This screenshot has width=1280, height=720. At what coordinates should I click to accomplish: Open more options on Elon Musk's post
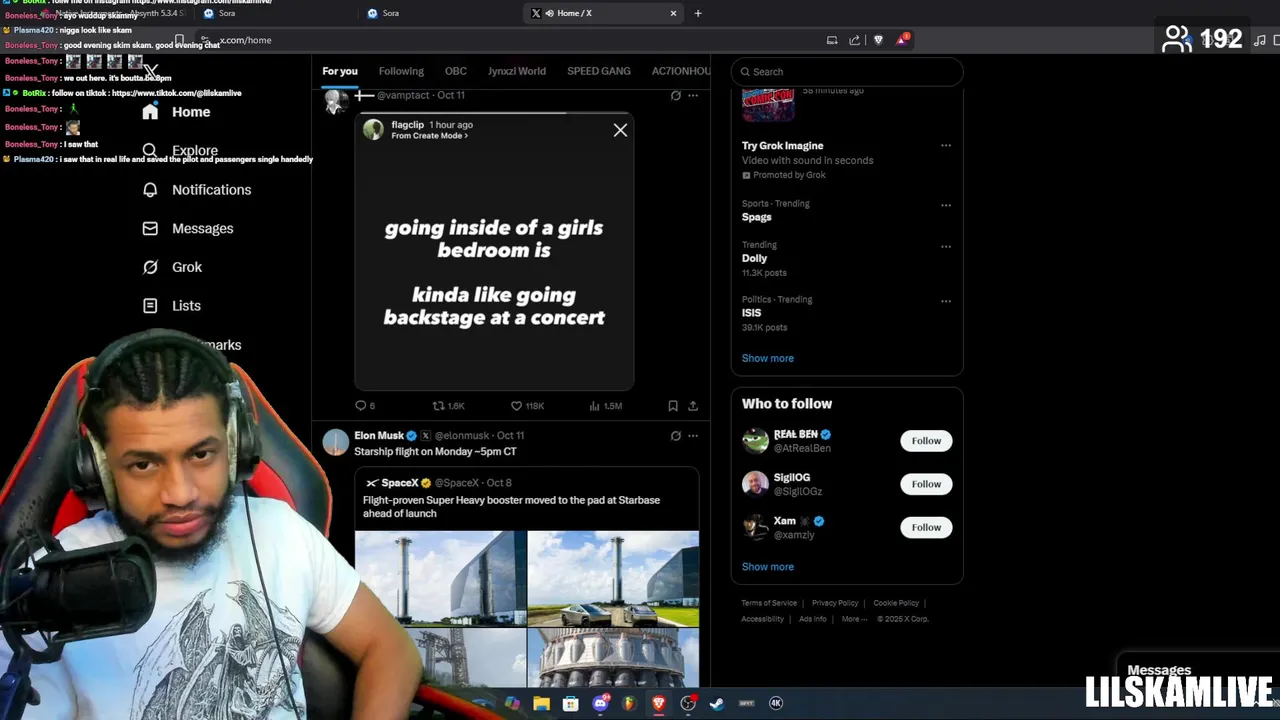pos(693,436)
